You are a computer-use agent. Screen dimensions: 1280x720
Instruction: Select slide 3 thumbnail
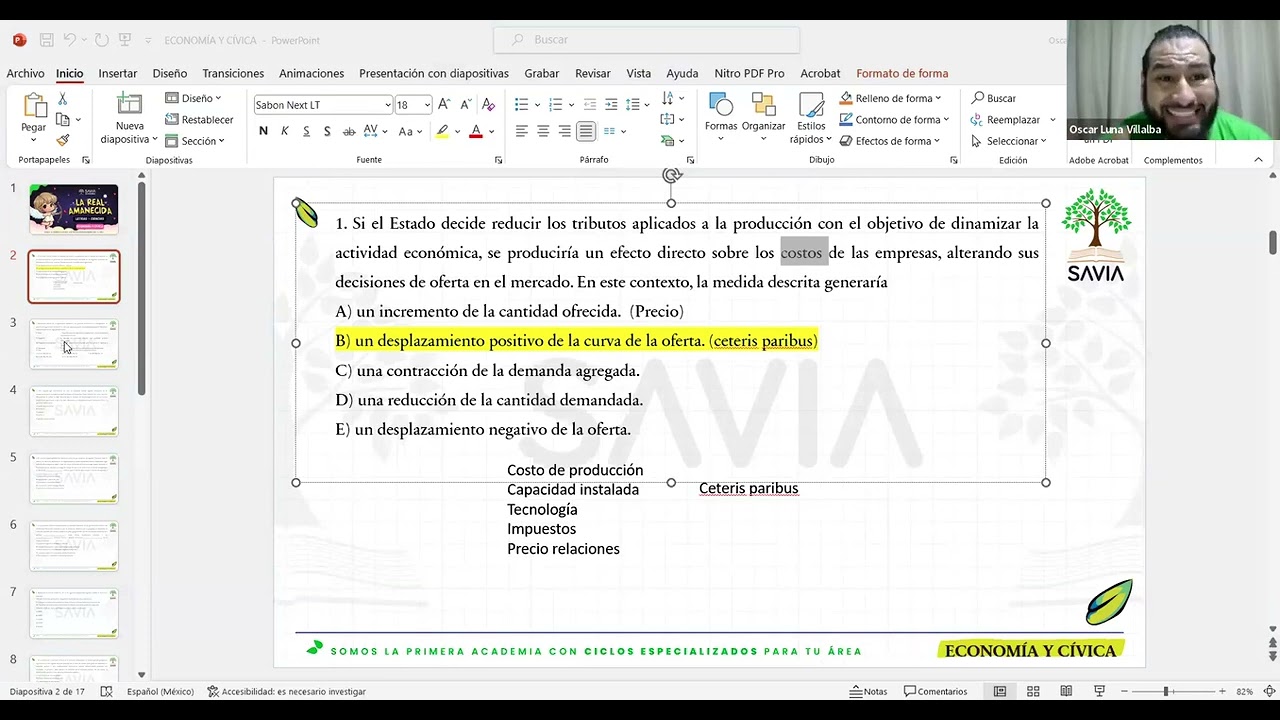point(74,344)
